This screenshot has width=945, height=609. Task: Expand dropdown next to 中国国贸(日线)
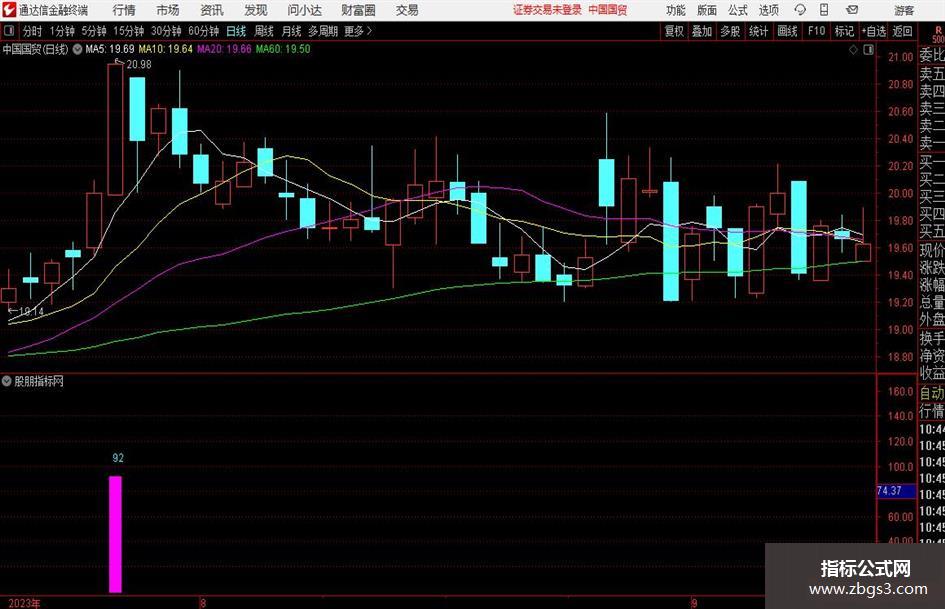tap(77, 49)
